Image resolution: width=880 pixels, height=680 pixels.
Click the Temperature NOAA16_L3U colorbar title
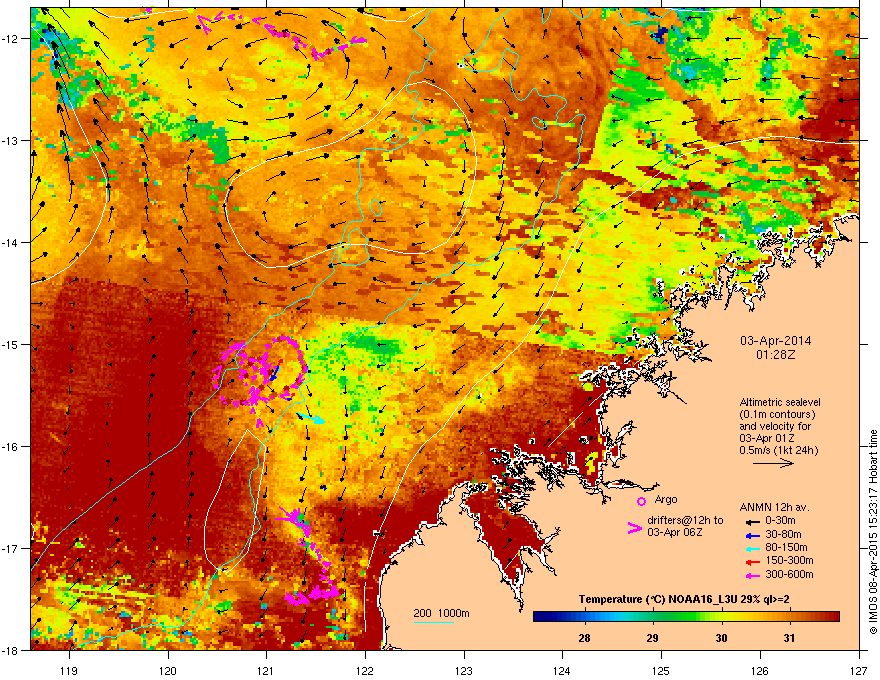(x=684, y=599)
